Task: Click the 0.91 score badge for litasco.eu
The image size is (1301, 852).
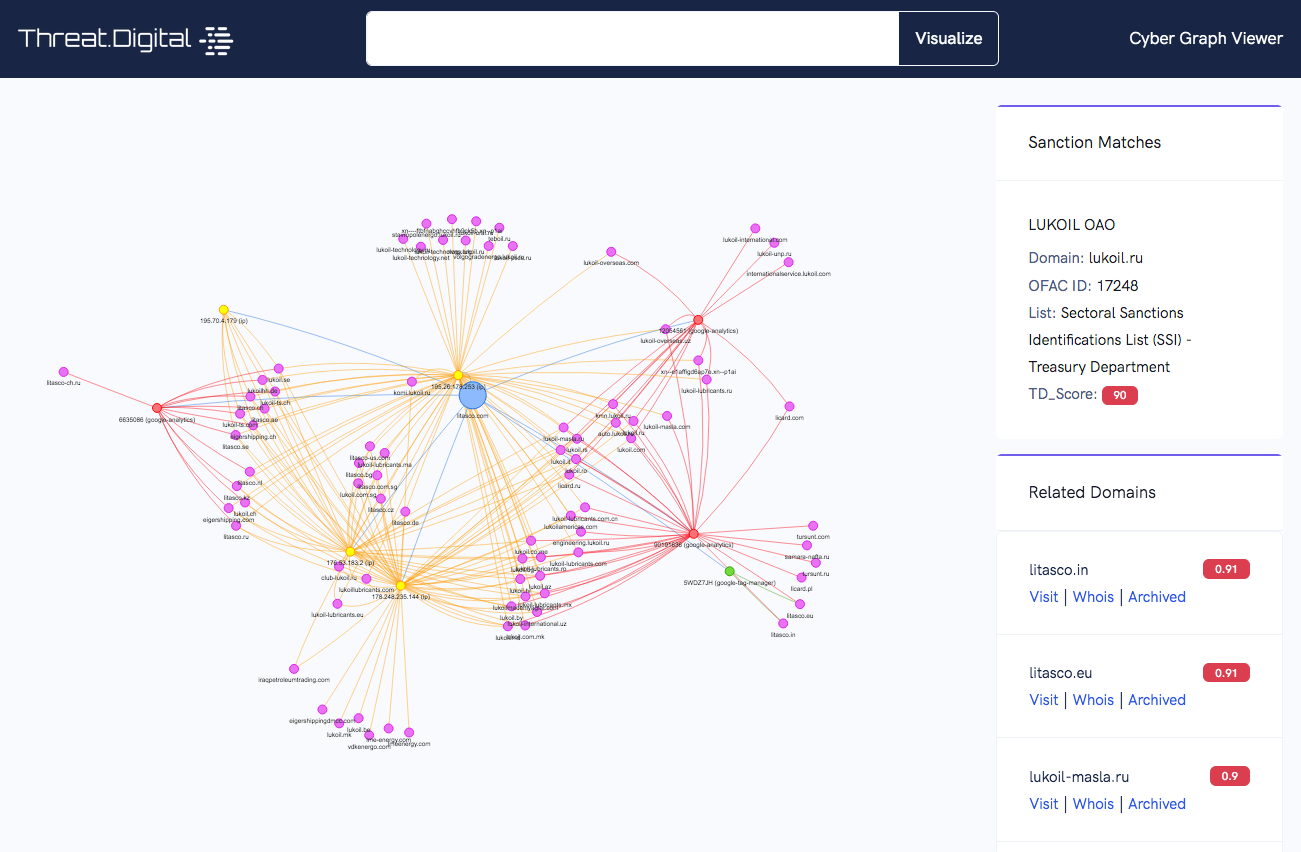Action: pos(1226,673)
